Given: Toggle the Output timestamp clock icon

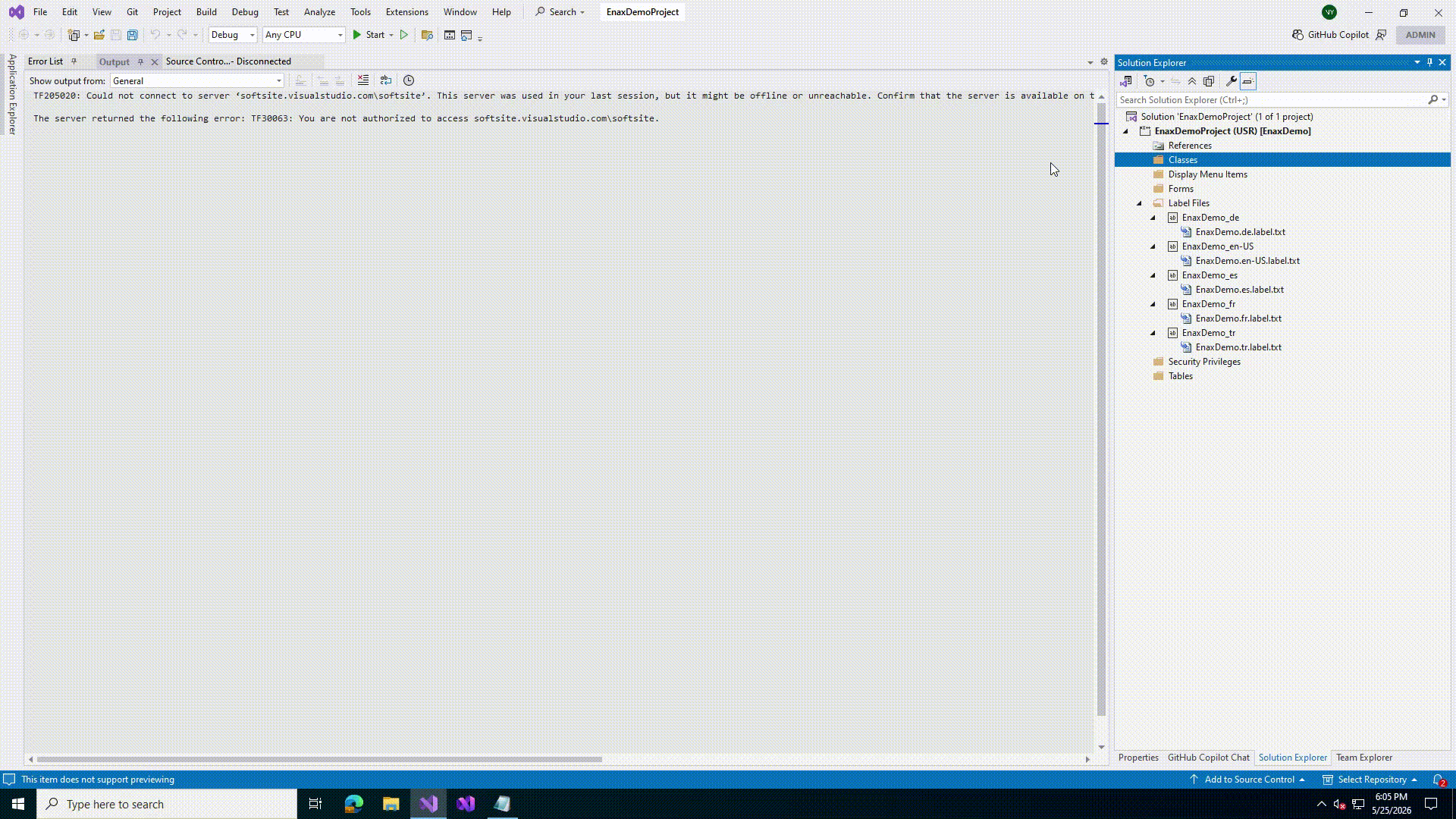Looking at the screenshot, I should (x=409, y=80).
